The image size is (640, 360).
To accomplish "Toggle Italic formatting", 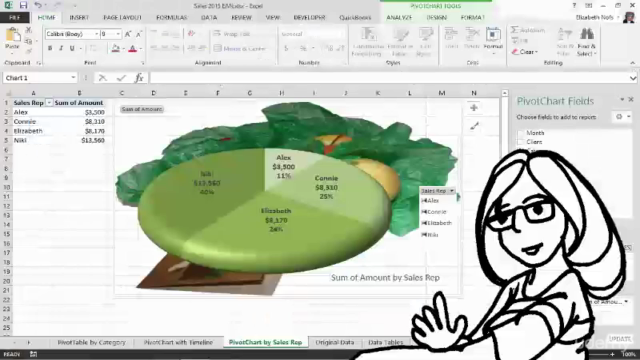I will click(61, 49).
